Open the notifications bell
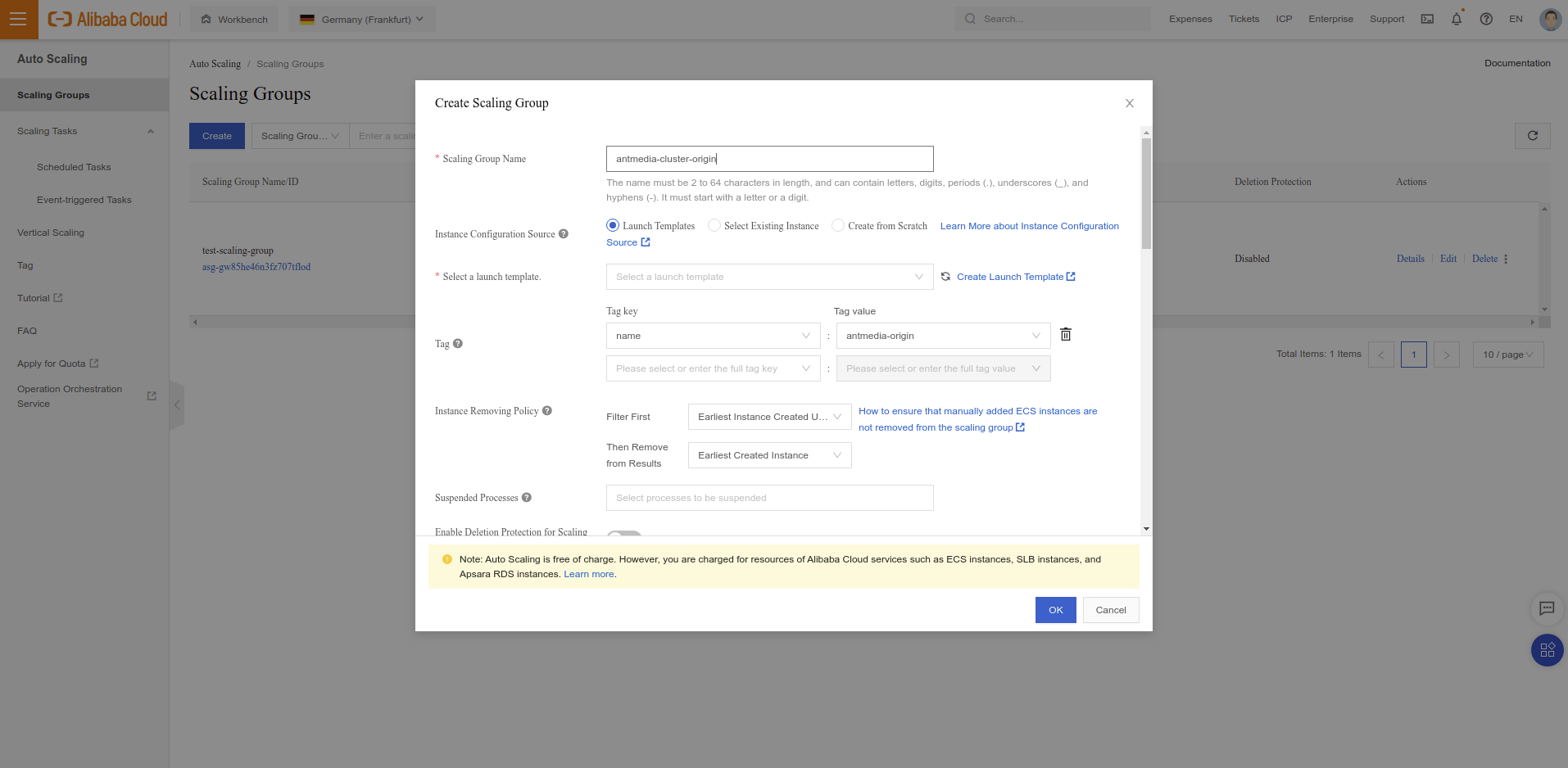Viewport: 1568px width, 768px height. point(1457,19)
